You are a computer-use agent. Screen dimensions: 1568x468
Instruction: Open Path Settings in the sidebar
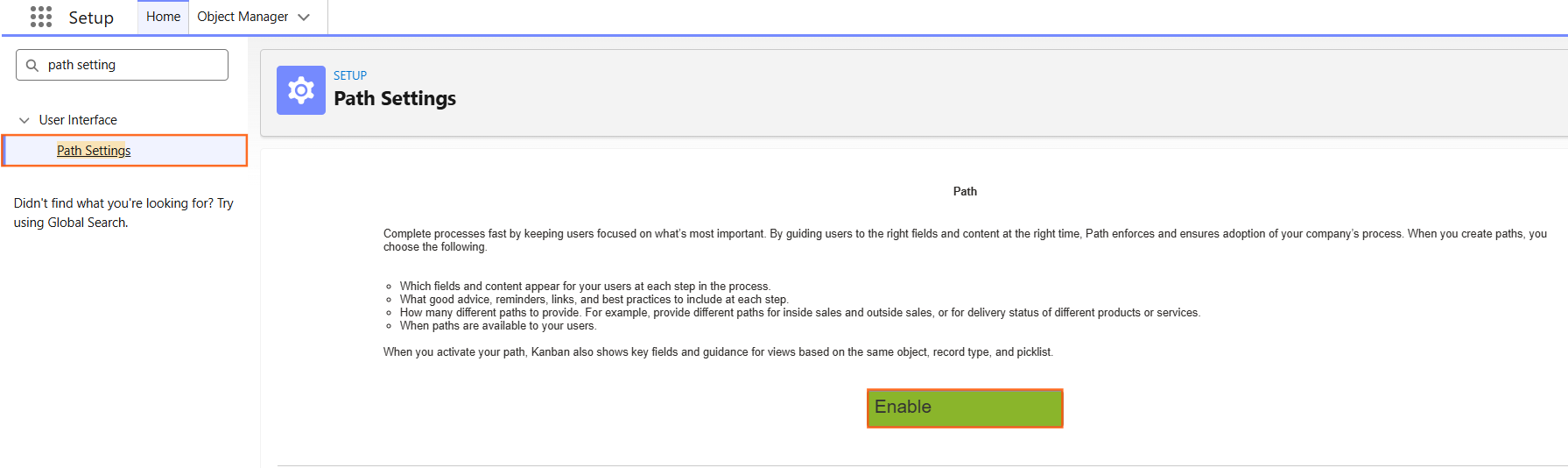click(x=94, y=151)
